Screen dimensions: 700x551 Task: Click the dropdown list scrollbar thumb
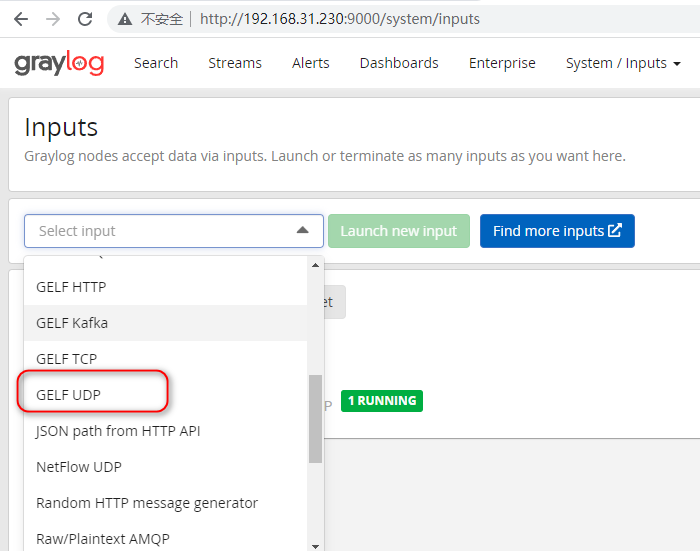(x=316, y=419)
